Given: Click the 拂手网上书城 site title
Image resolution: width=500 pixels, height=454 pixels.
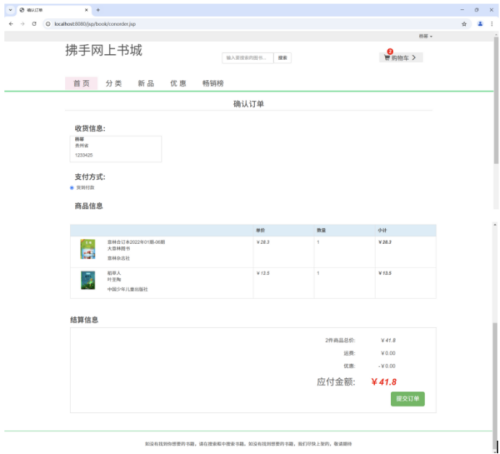Looking at the screenshot, I should click(x=104, y=50).
